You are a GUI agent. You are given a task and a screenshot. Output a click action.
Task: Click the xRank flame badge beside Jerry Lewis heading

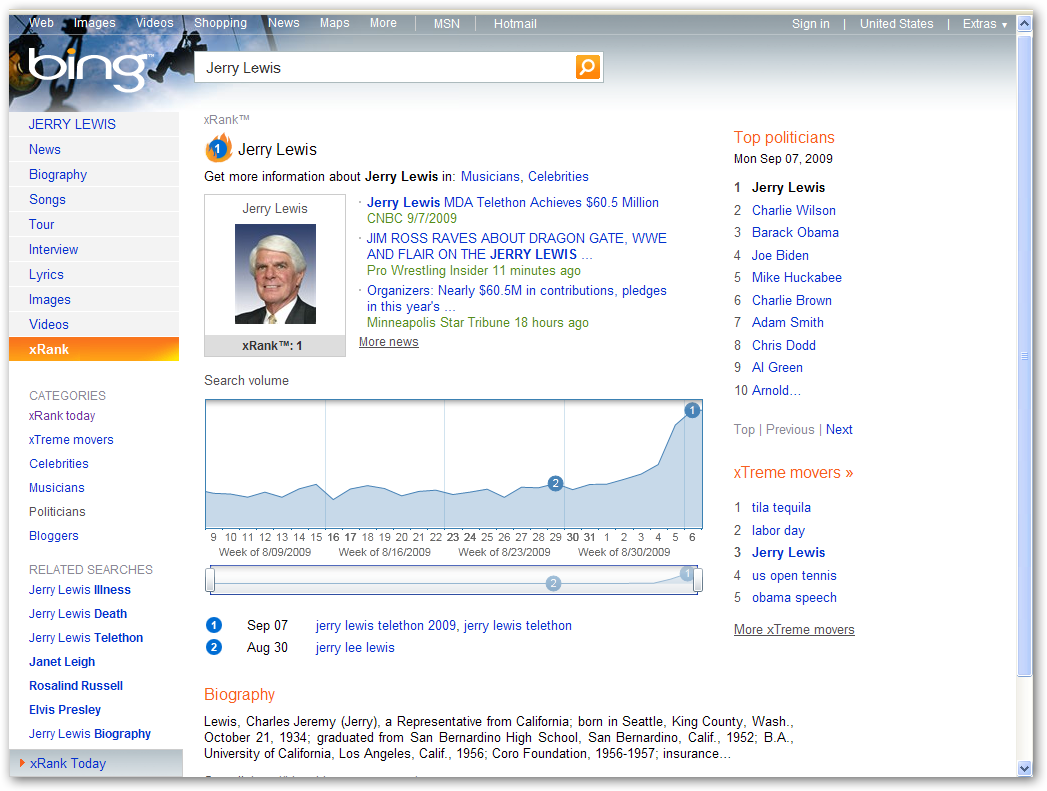tap(218, 148)
